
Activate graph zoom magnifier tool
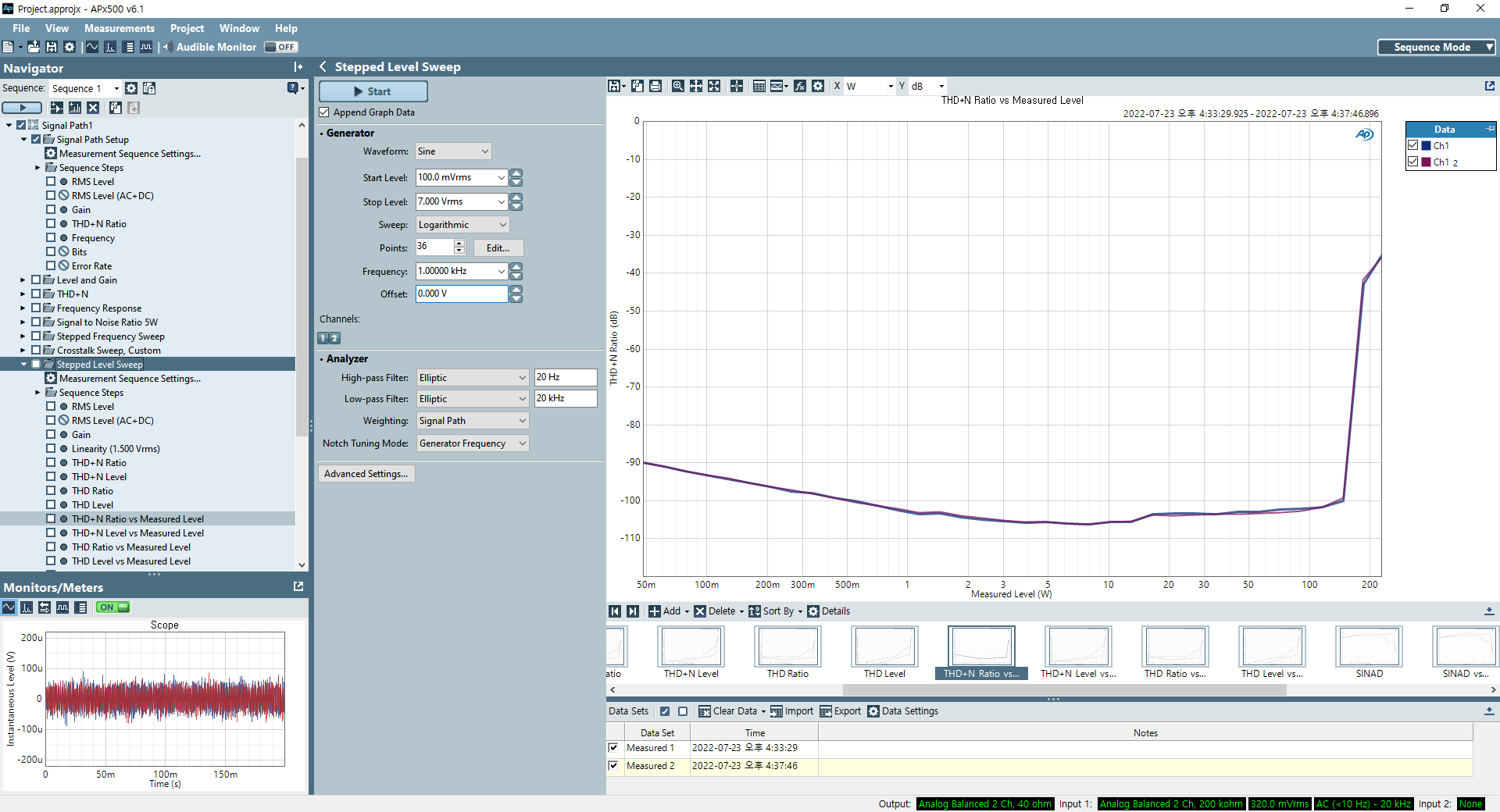coord(678,86)
